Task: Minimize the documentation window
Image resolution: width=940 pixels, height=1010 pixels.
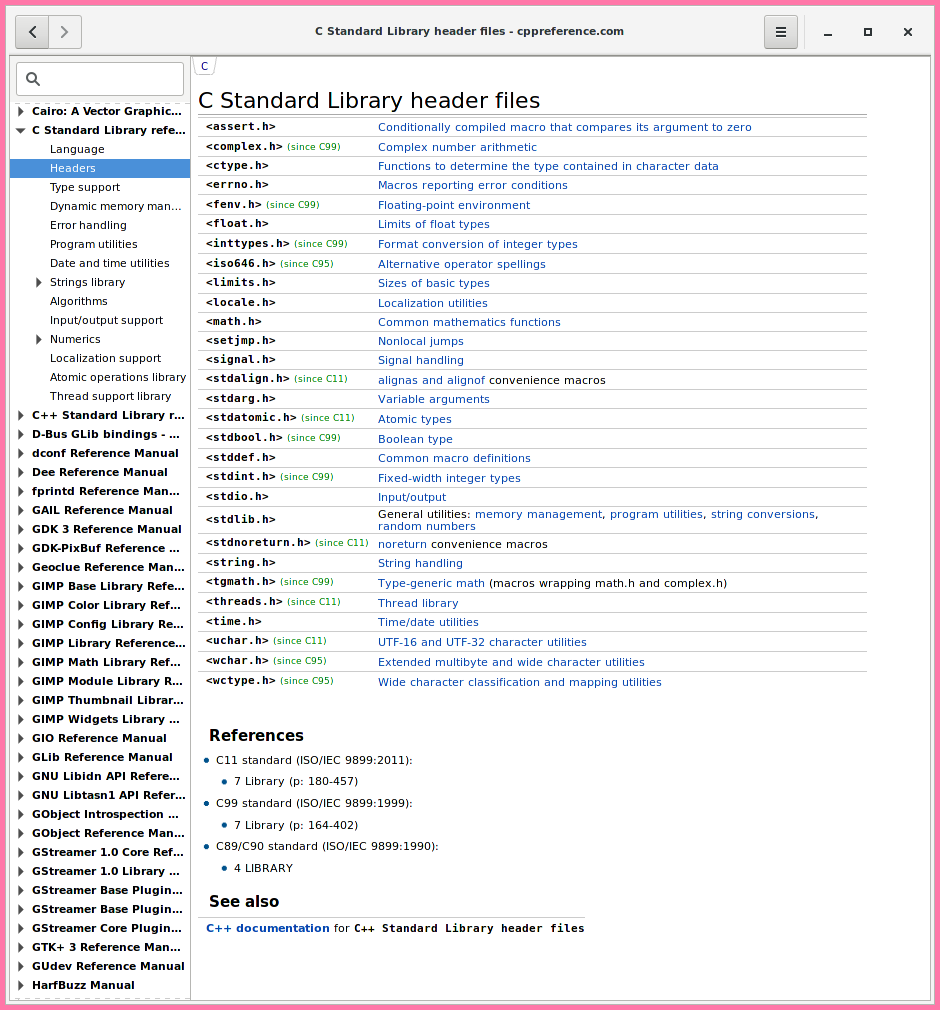Action: tap(828, 32)
